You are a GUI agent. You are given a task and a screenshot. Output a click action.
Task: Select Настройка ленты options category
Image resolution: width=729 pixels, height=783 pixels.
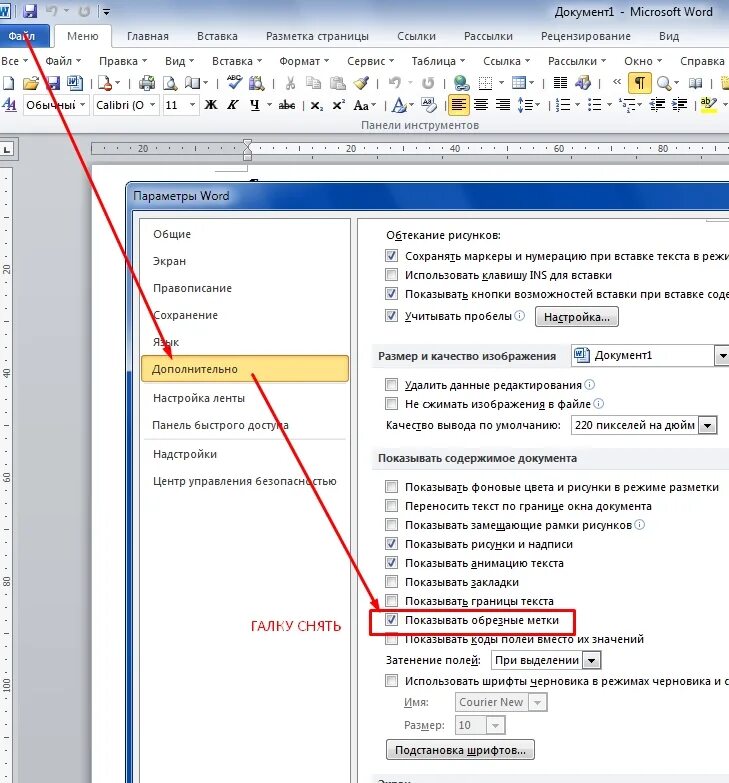(199, 398)
